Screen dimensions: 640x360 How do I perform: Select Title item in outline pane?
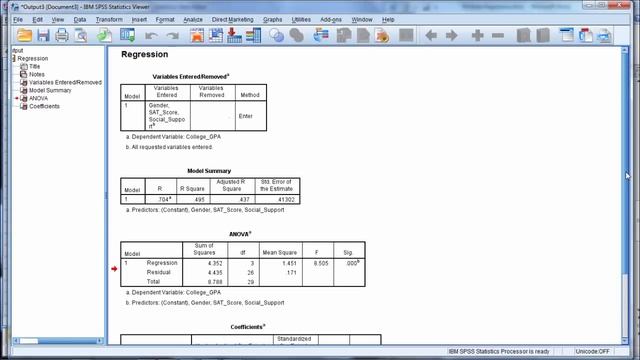click(35, 66)
